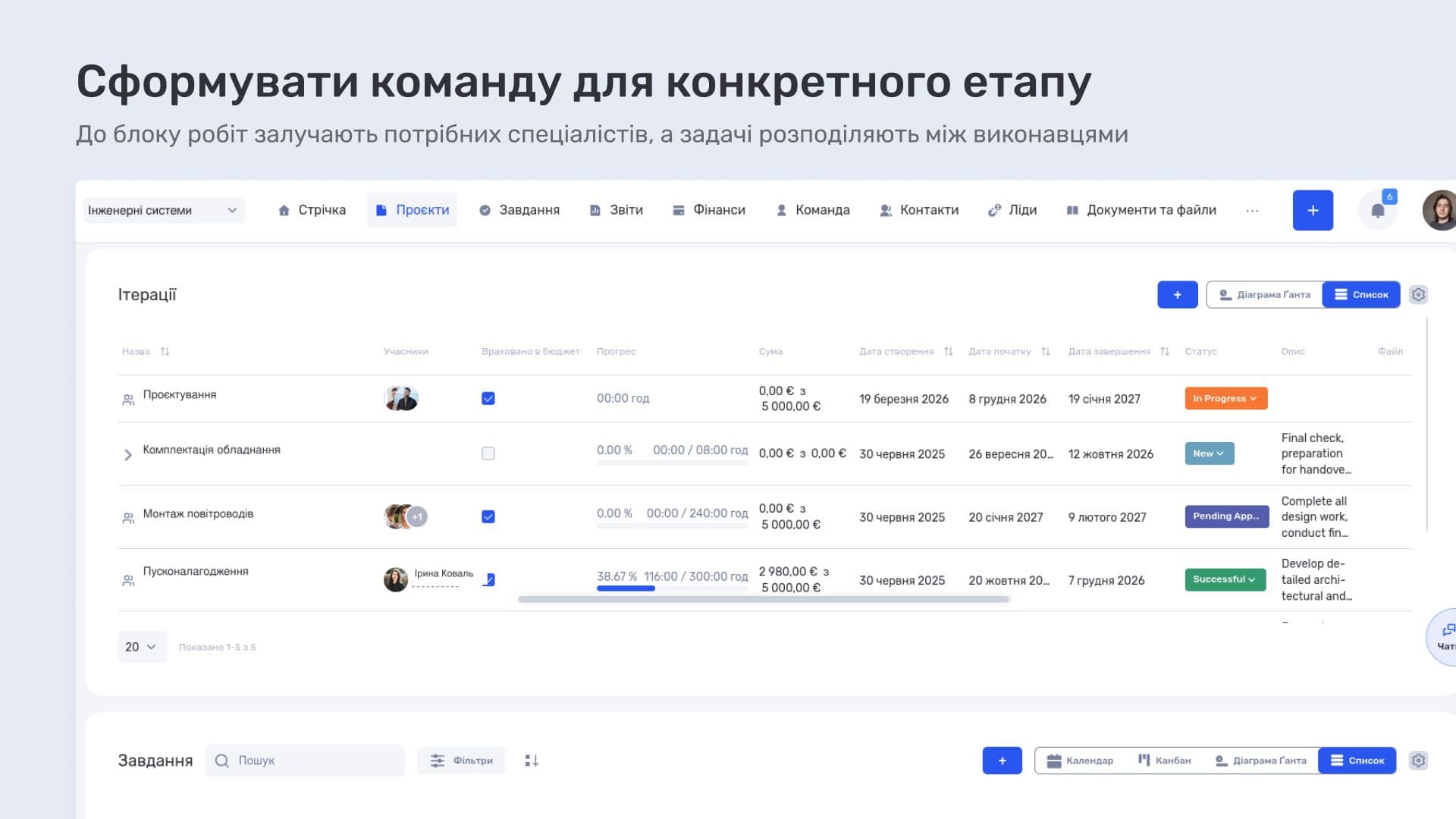Add new task with plus button
This screenshot has height=819, width=1456.
pos(1002,761)
